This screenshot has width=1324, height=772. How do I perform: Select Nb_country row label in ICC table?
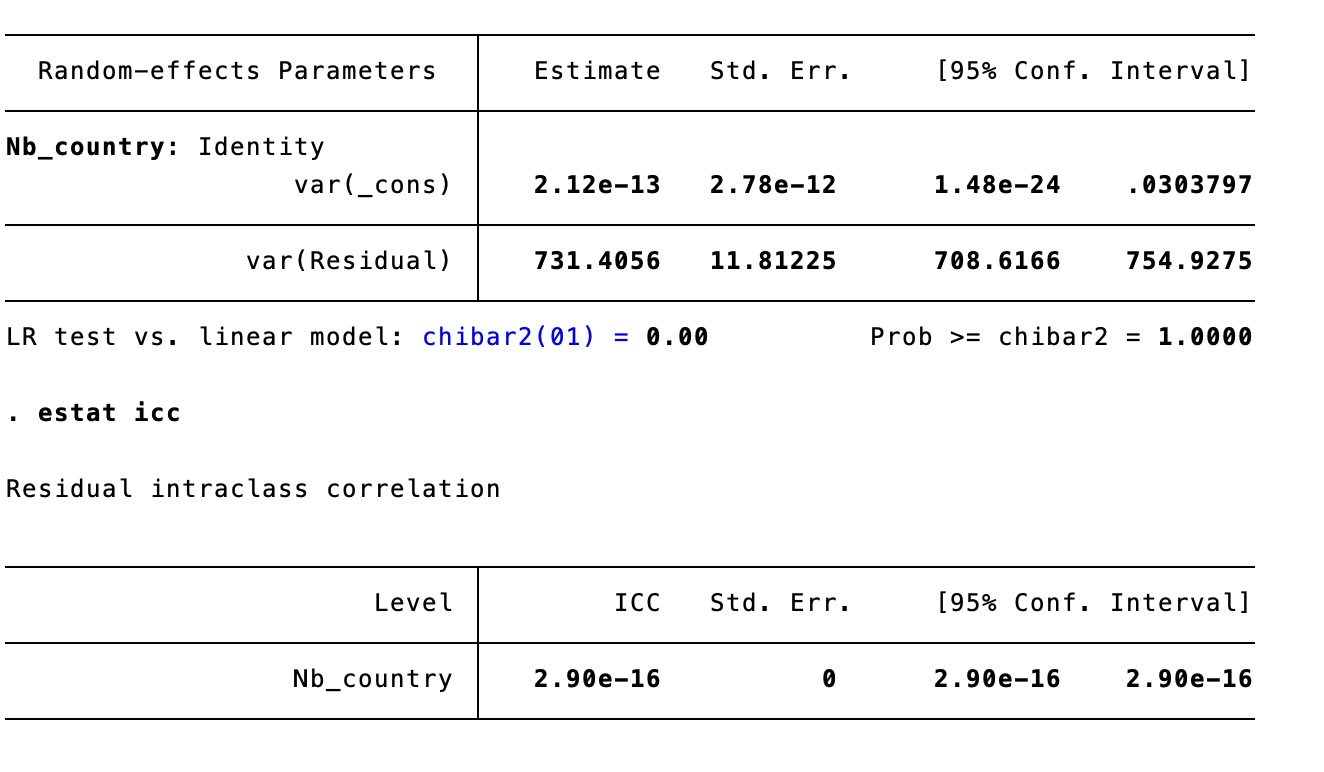(372, 679)
